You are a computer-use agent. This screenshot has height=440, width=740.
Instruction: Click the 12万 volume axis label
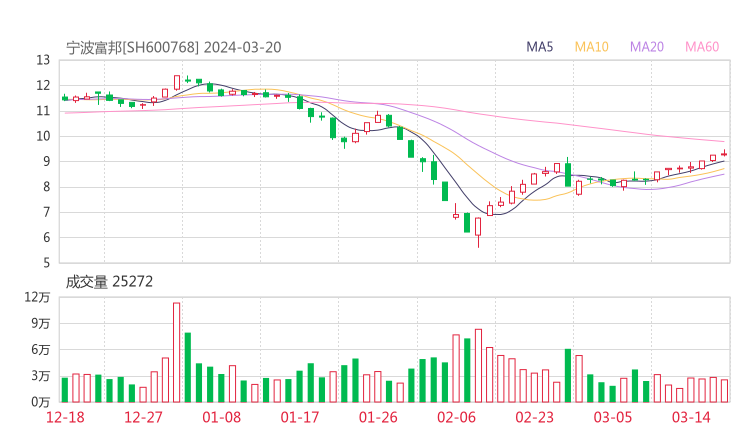38,297
